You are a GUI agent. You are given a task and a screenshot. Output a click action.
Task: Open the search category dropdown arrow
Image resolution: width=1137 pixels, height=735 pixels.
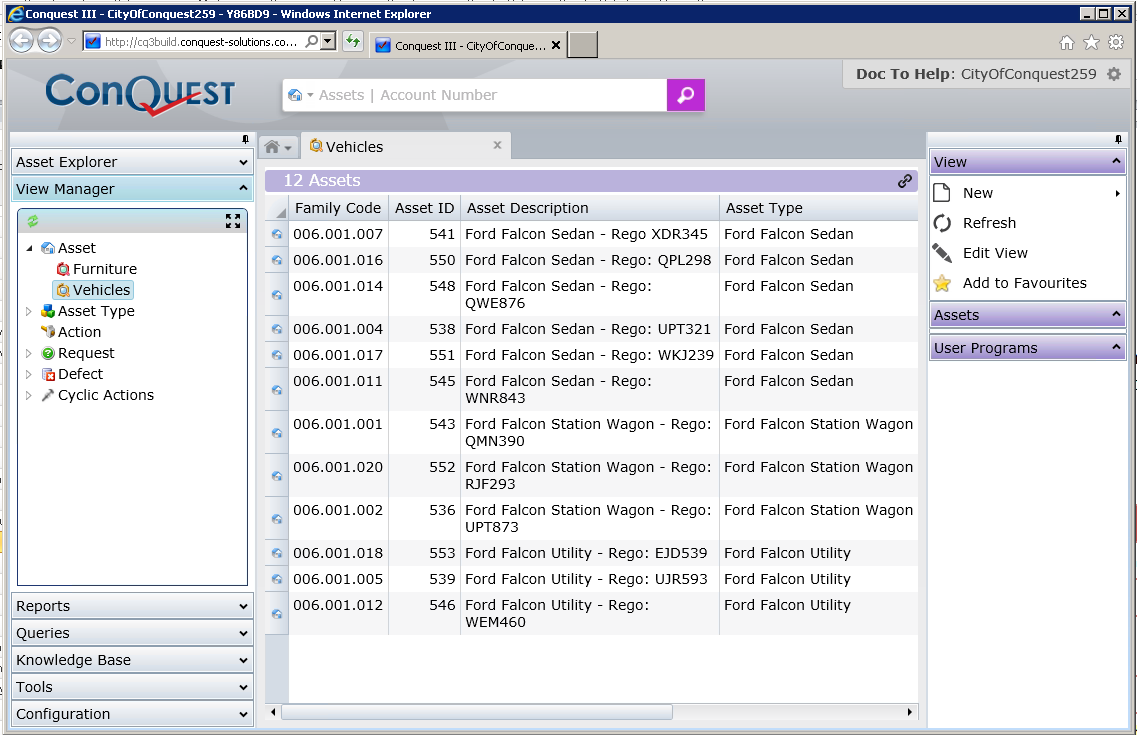pos(310,95)
